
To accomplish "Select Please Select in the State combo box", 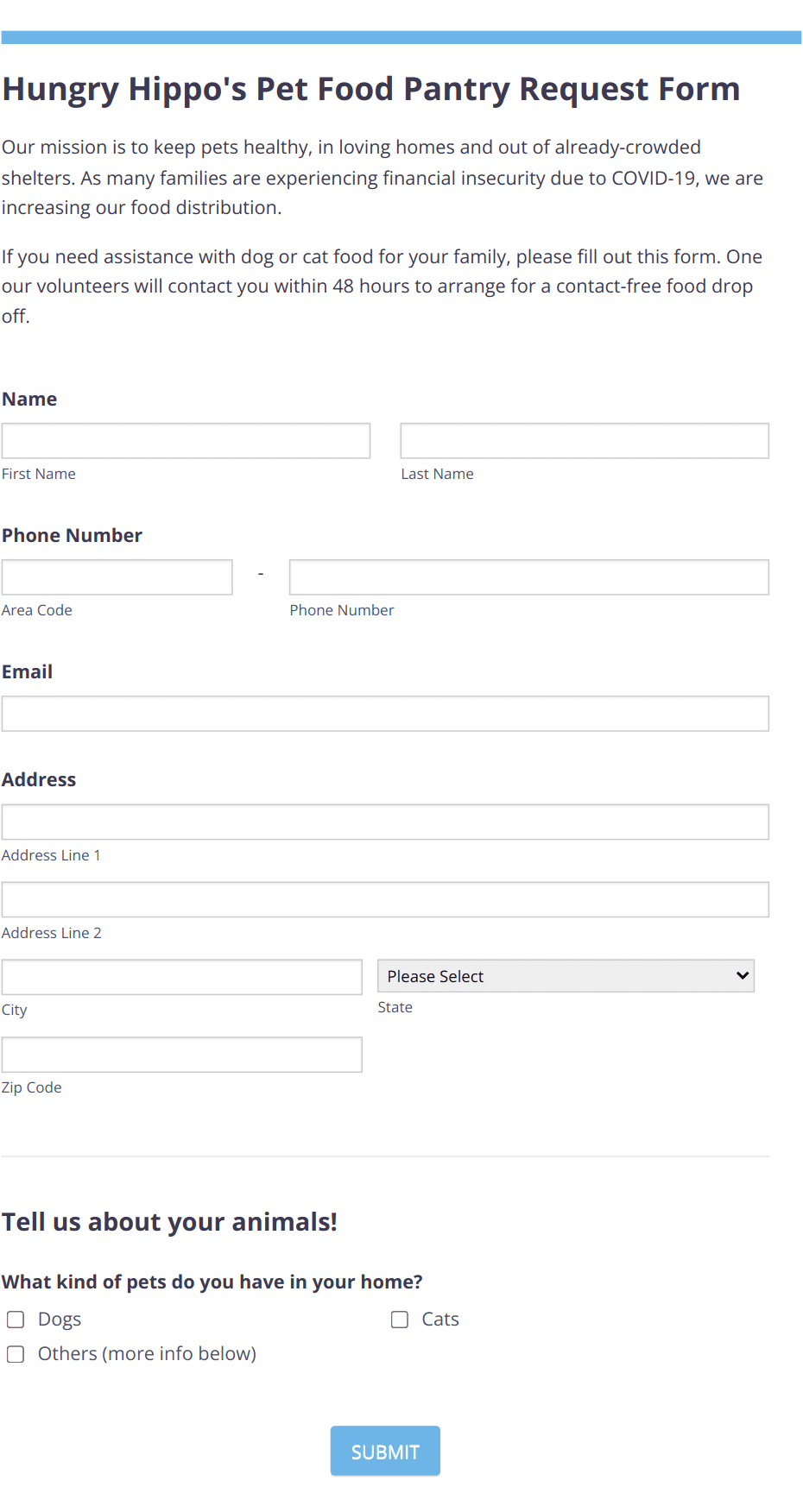I will [566, 975].
